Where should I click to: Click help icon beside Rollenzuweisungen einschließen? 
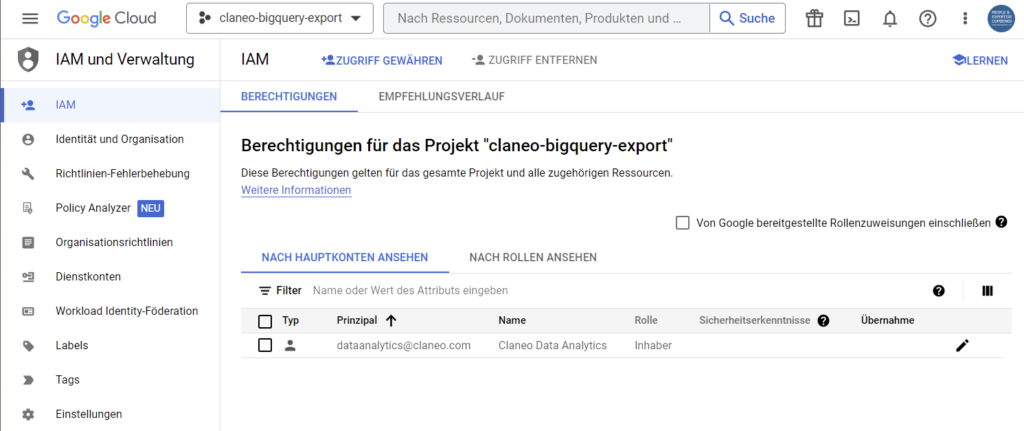1001,222
